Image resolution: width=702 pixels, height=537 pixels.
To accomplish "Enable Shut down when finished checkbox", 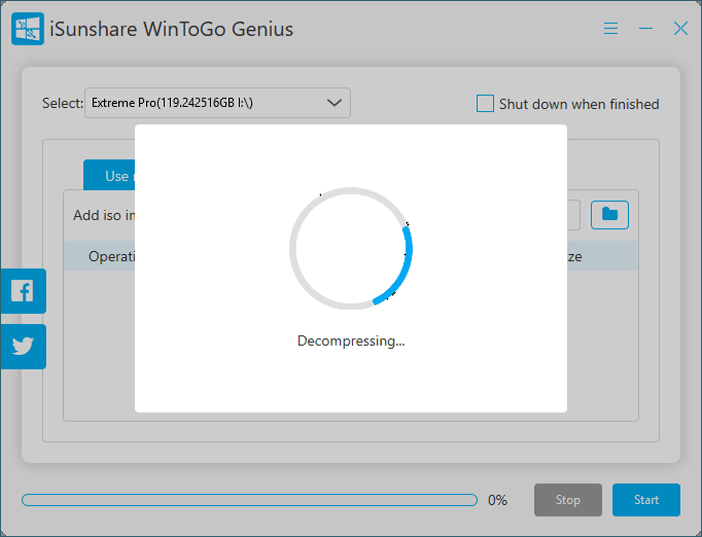I will click(485, 103).
